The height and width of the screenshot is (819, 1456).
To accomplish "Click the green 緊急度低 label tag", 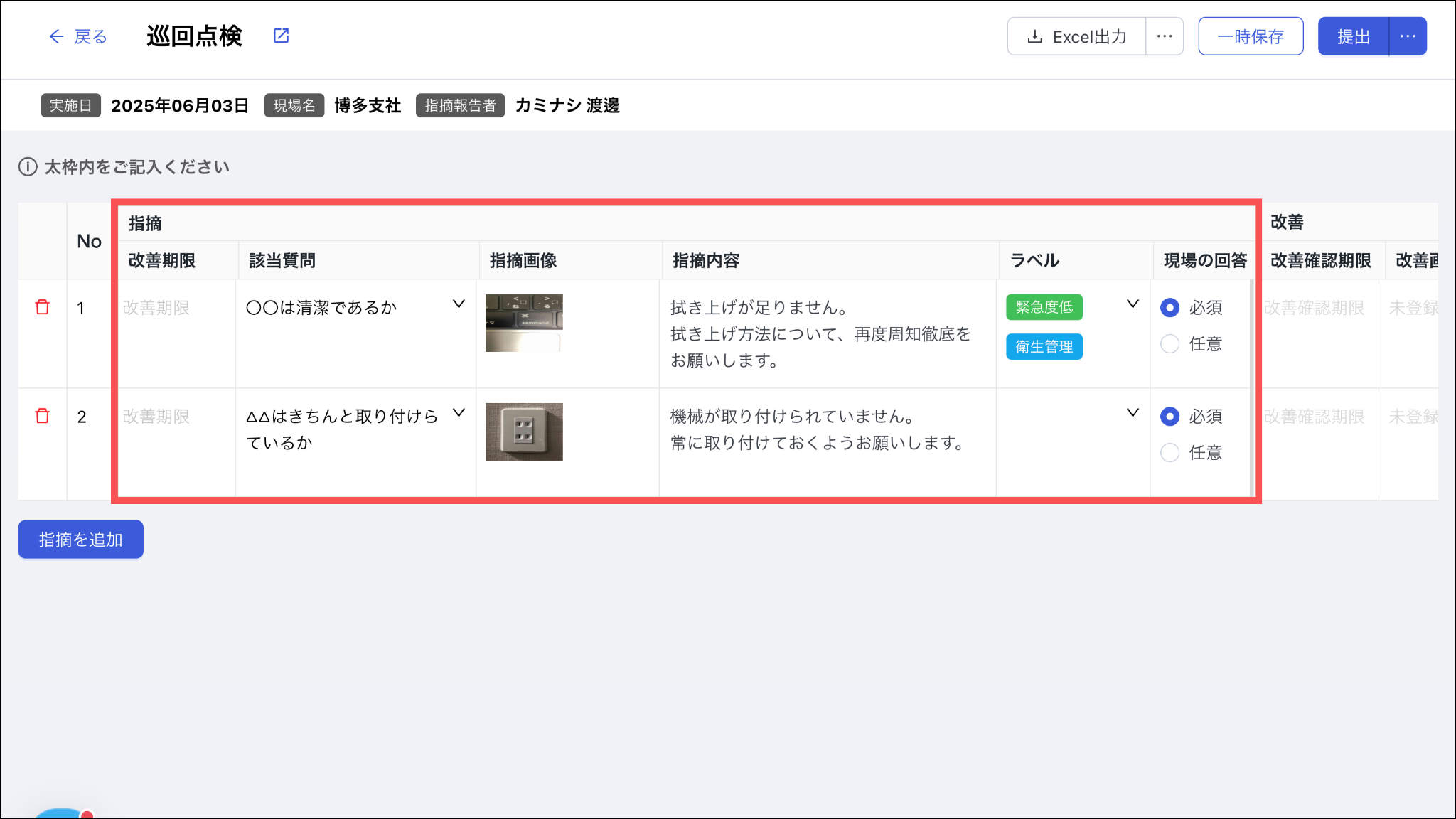I will tap(1044, 307).
